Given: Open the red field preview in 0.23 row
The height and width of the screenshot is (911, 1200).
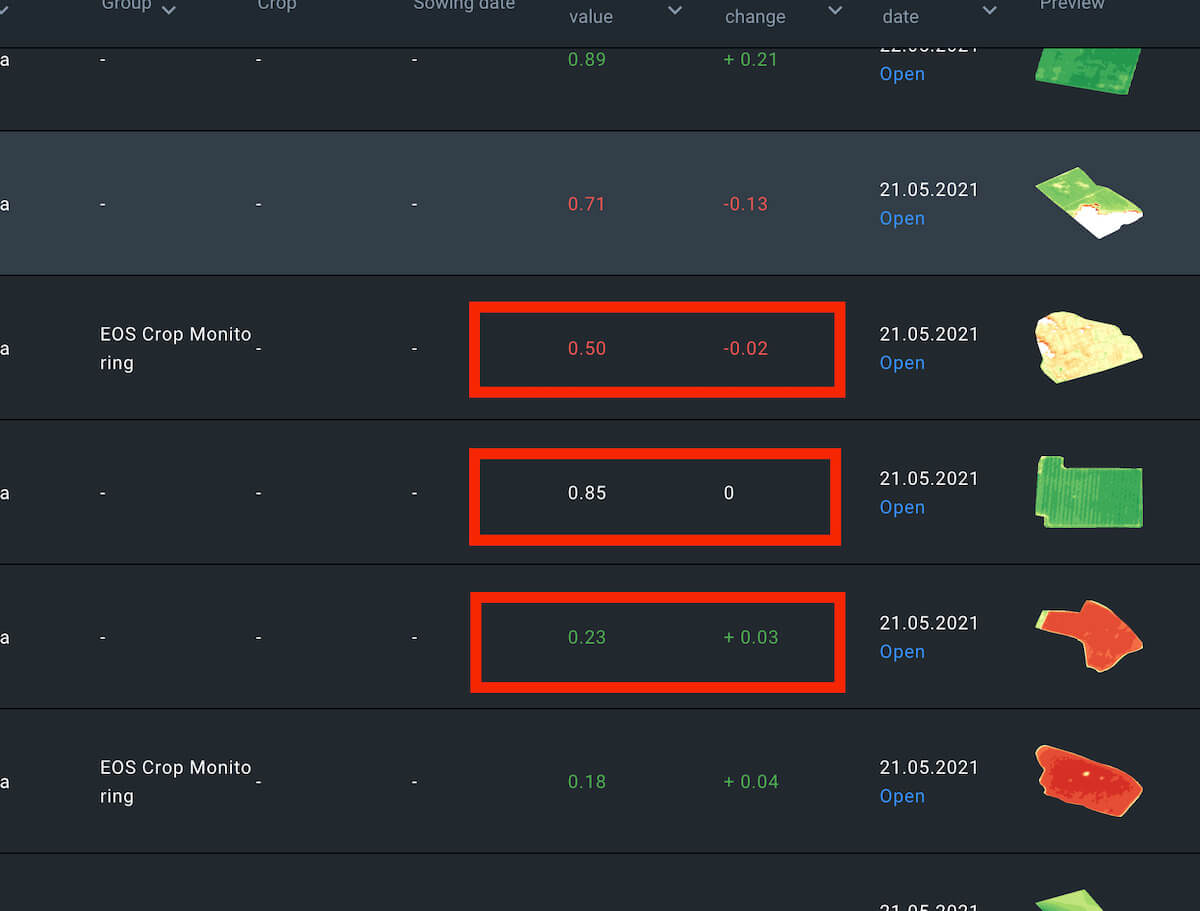Looking at the screenshot, I should pyautogui.click(x=1088, y=637).
